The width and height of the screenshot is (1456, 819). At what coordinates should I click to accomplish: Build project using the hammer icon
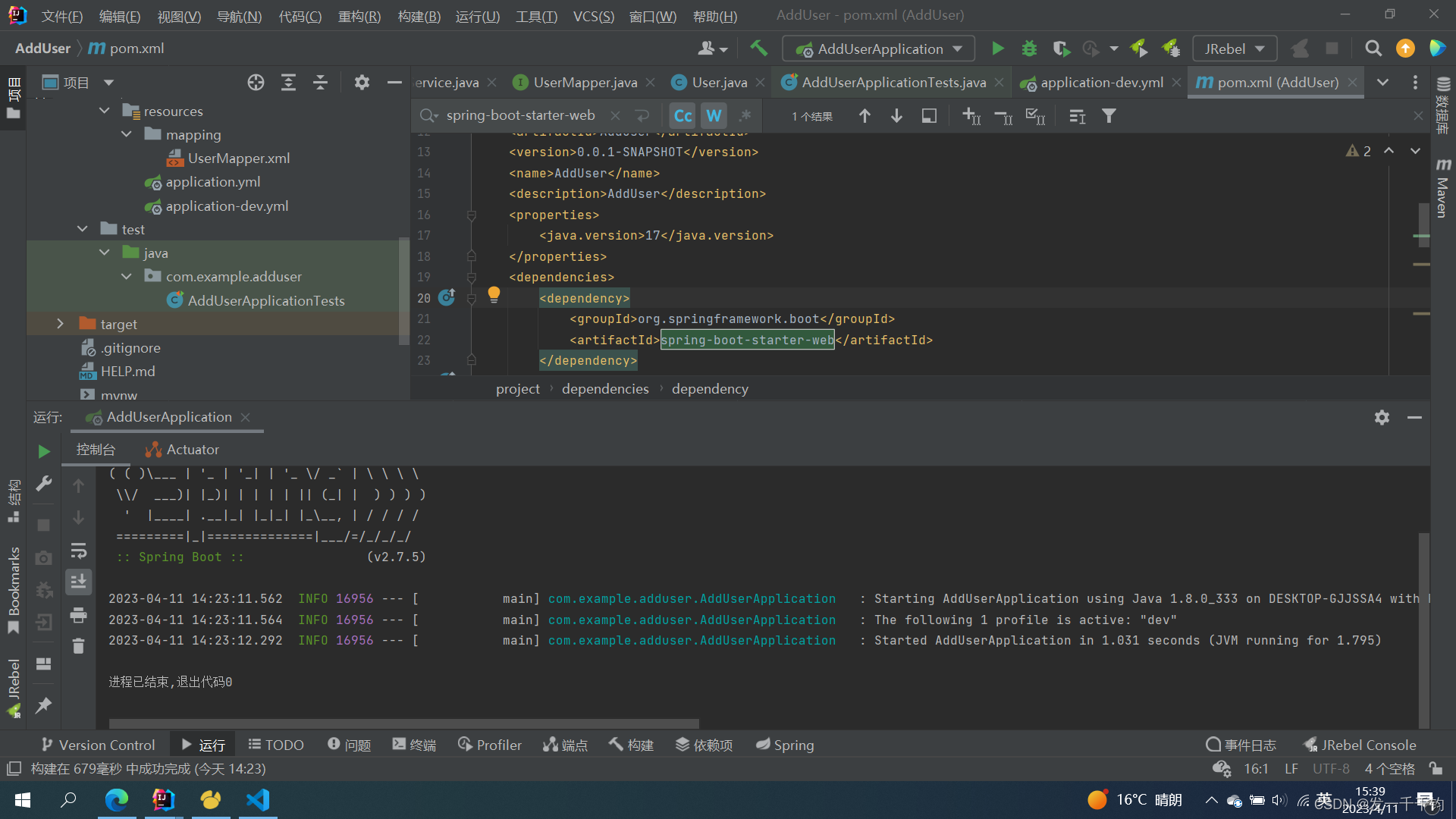pyautogui.click(x=758, y=49)
